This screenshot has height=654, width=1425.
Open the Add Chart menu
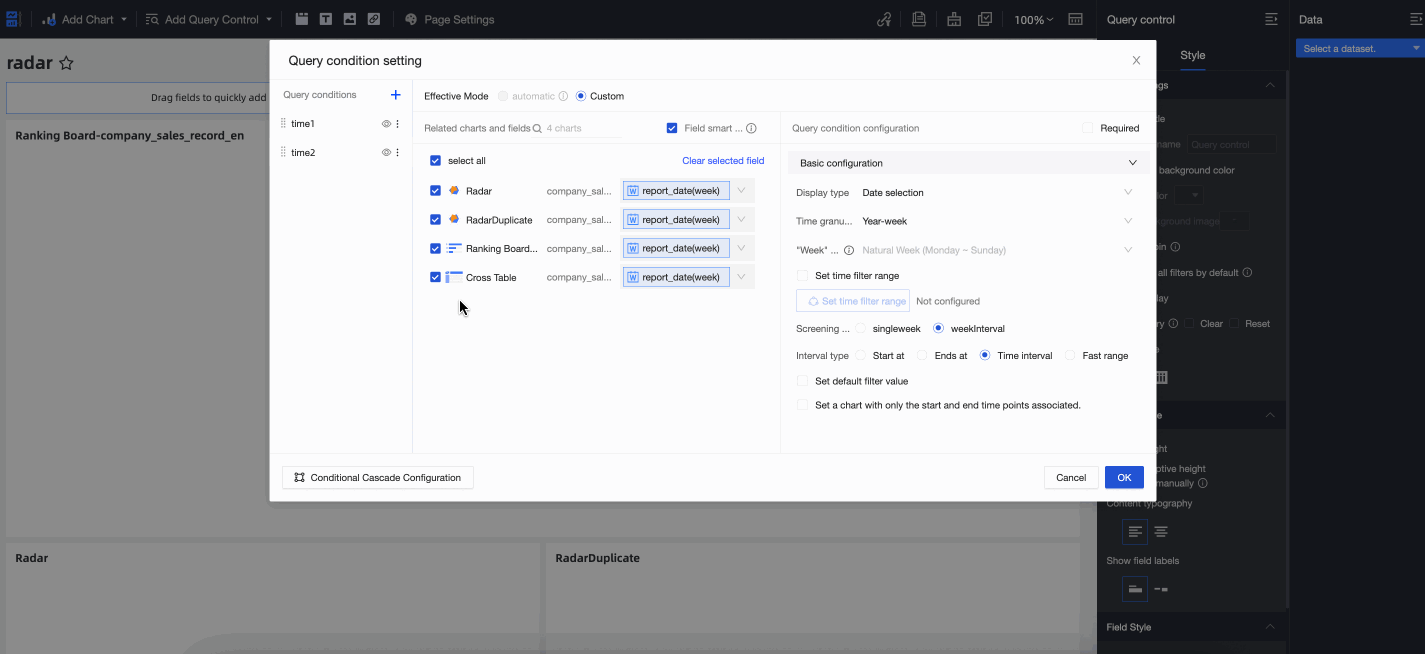tap(85, 19)
